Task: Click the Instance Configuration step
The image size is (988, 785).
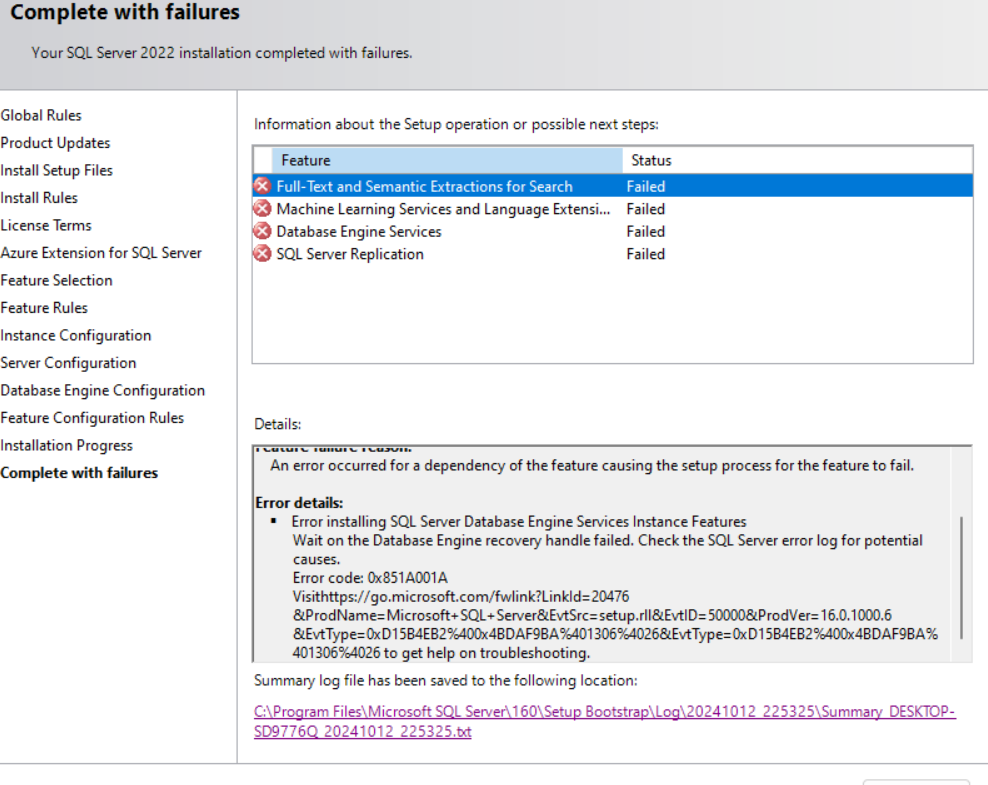Action: pos(76,335)
